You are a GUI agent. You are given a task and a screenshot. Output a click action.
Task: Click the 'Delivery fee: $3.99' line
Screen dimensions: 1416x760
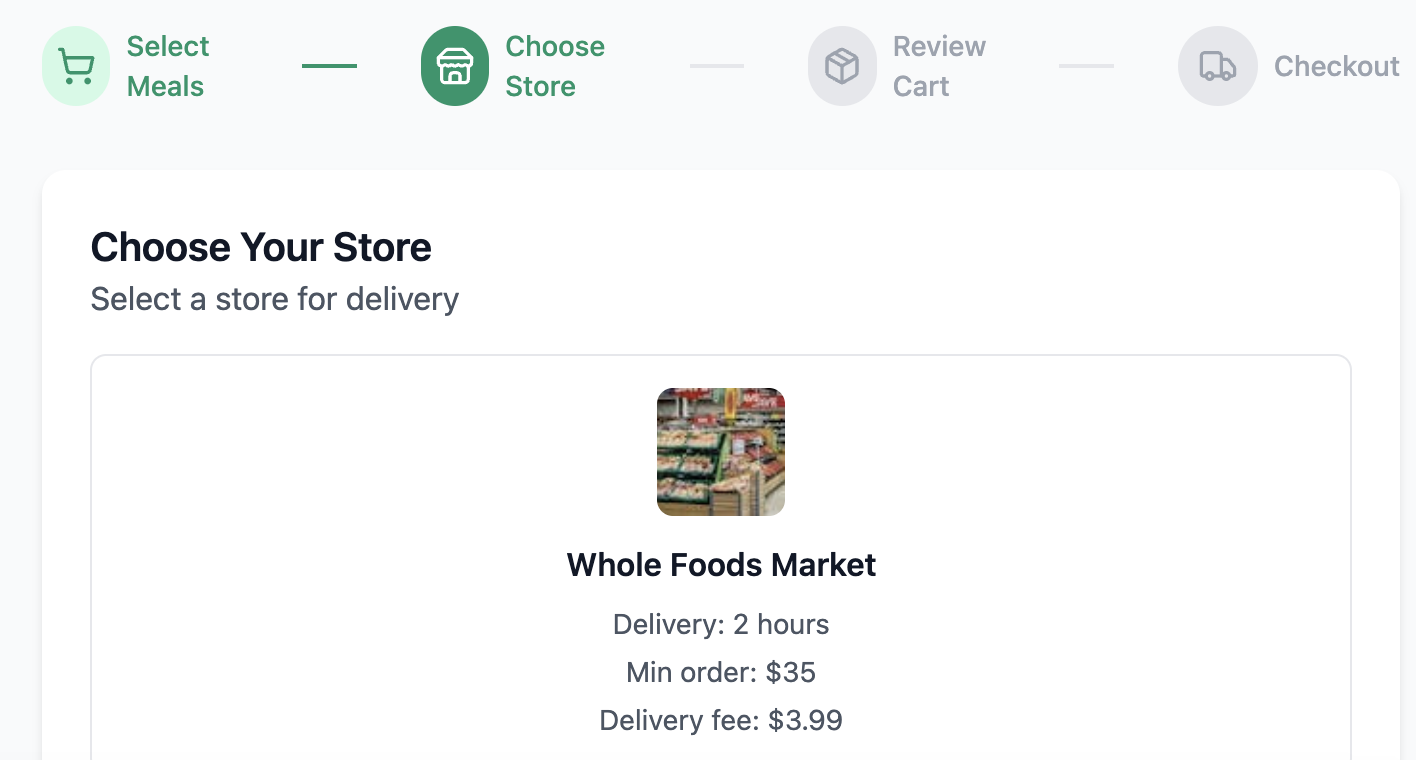(720, 720)
